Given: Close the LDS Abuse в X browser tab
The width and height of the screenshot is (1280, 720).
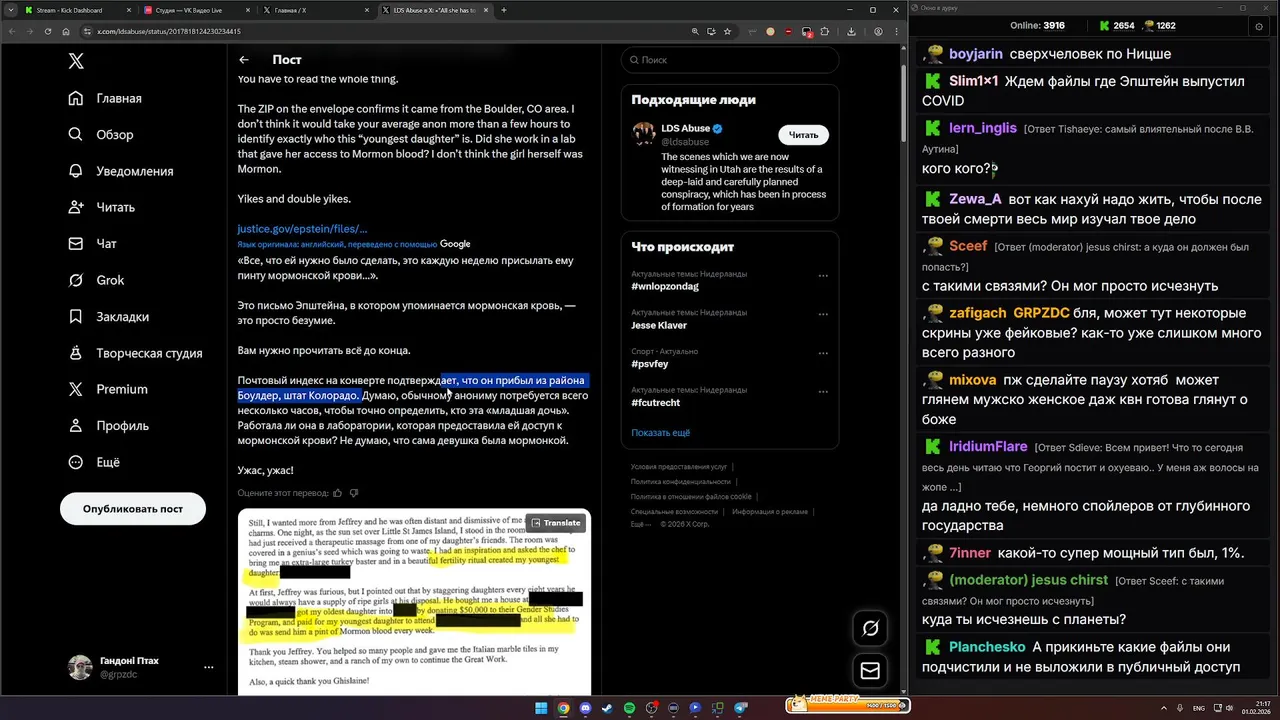Looking at the screenshot, I should click(x=488, y=10).
